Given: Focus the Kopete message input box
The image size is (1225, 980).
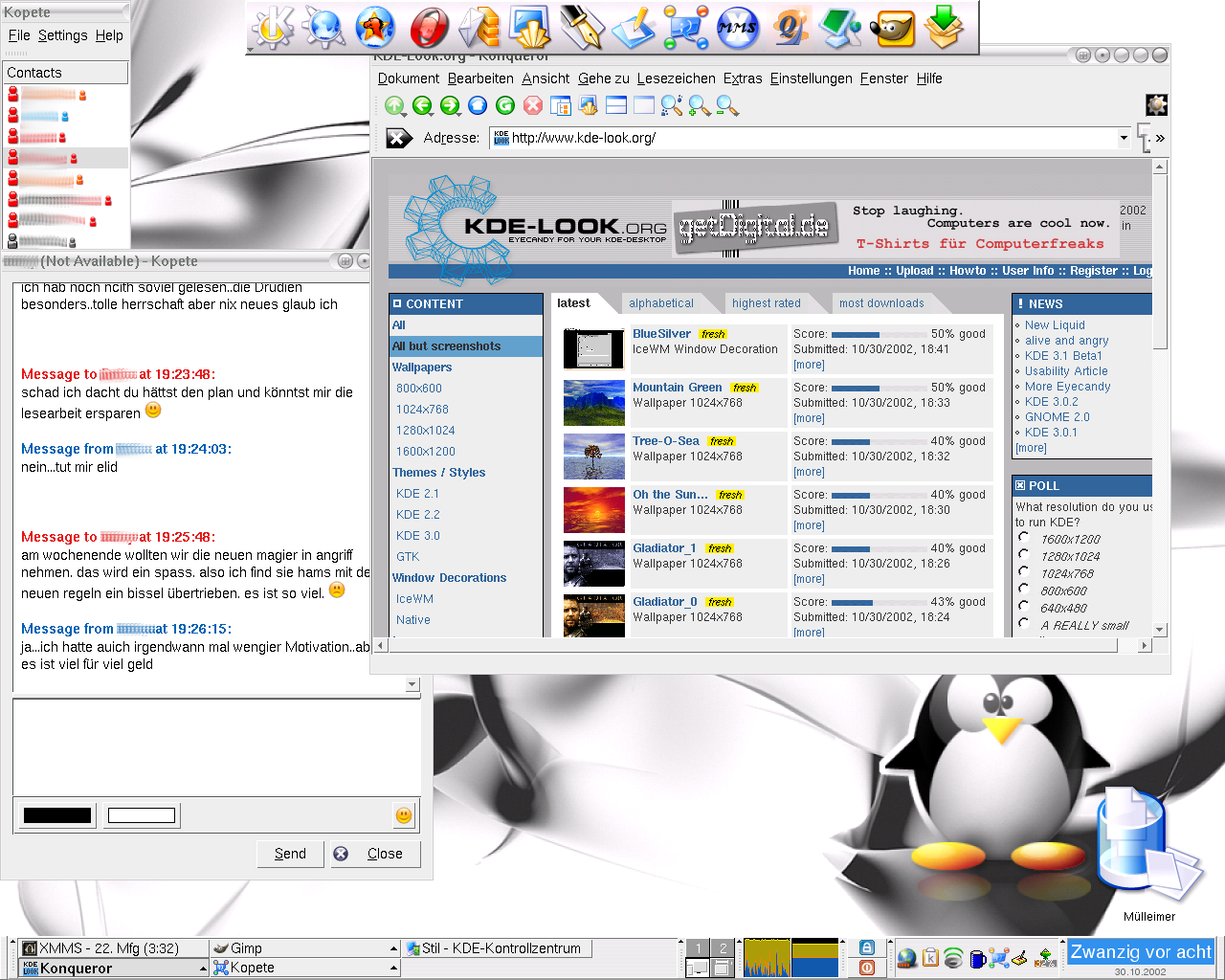Looking at the screenshot, I should (x=216, y=746).
